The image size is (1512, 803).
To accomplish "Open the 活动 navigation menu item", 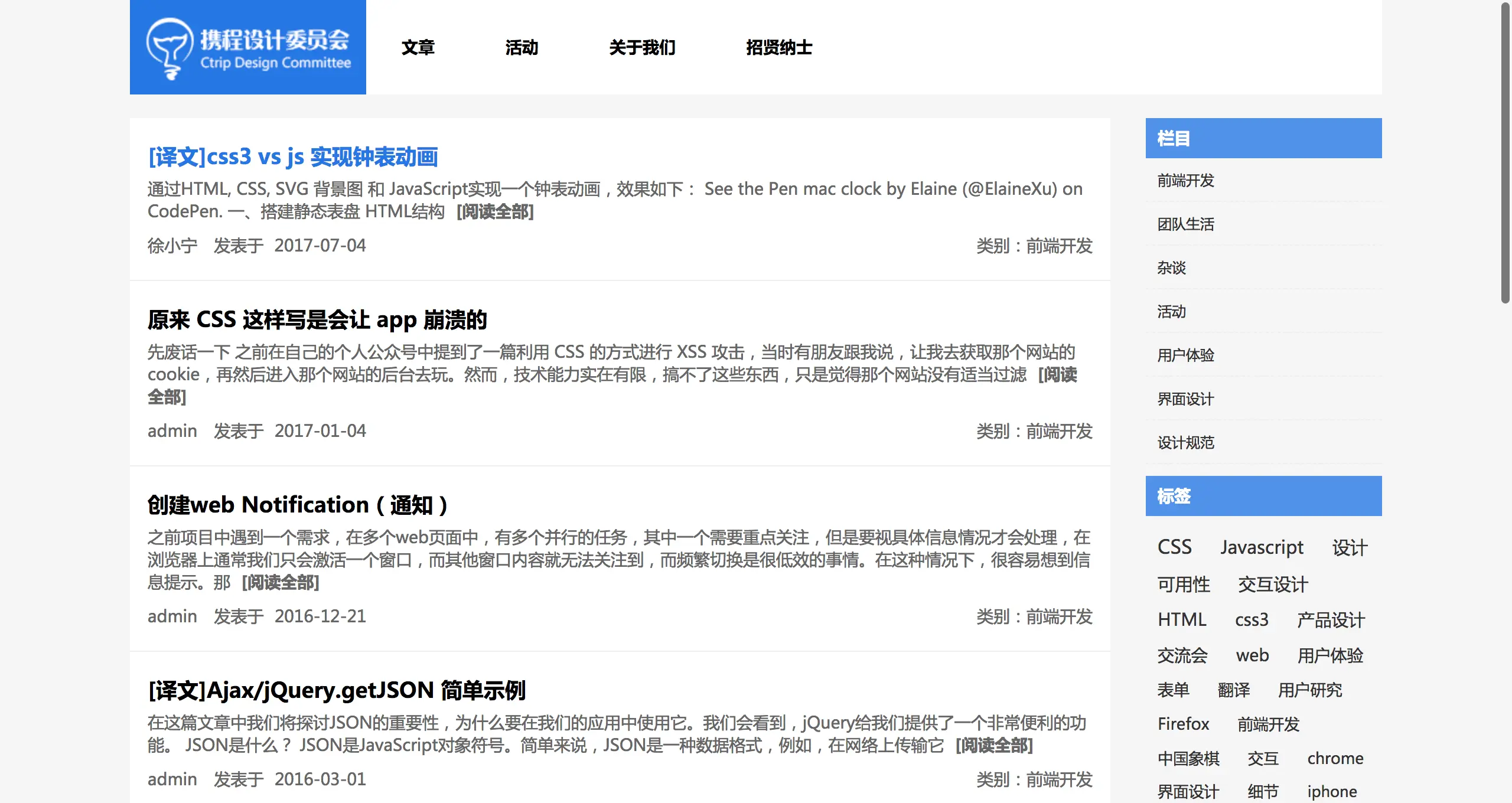I will [x=522, y=47].
